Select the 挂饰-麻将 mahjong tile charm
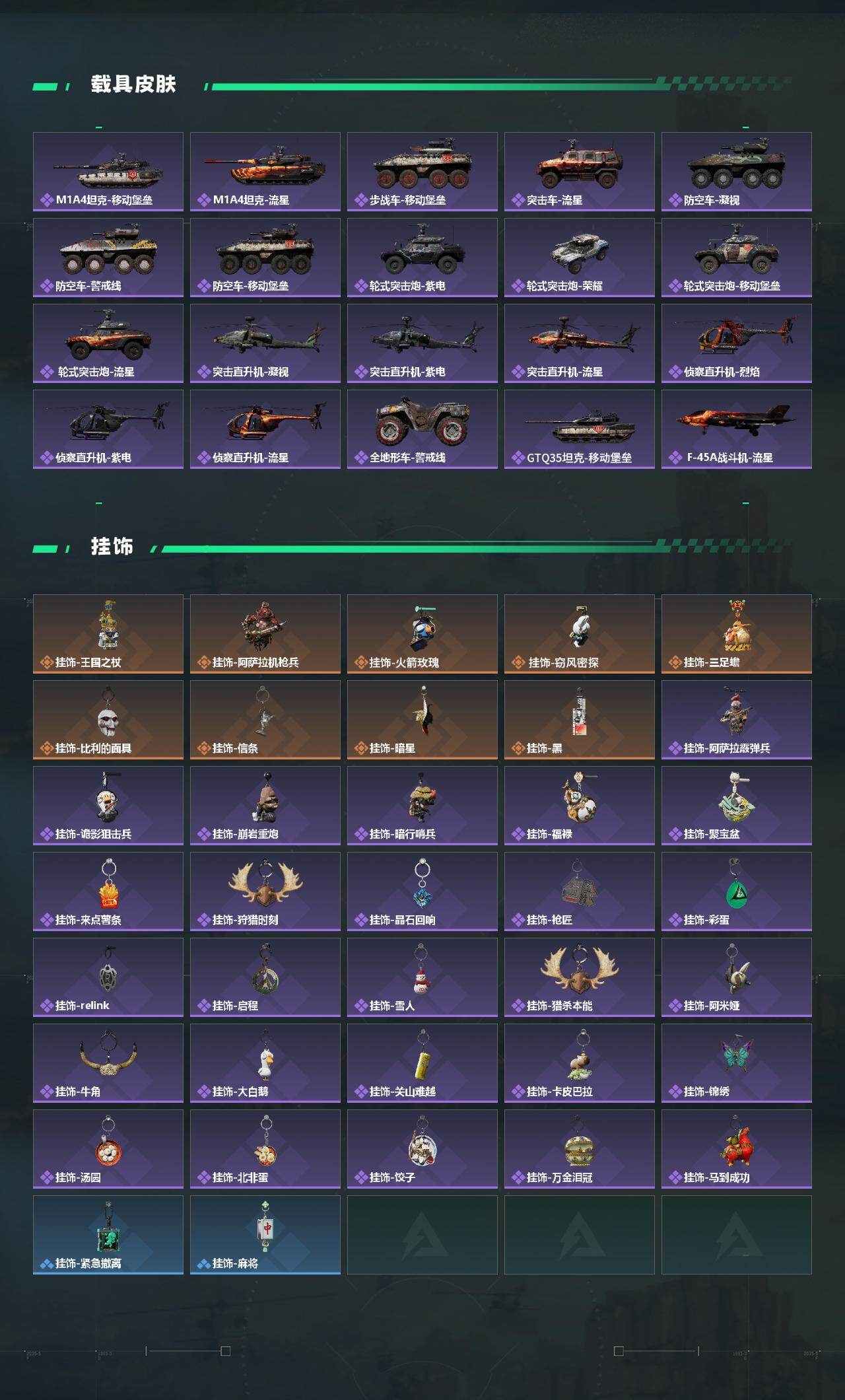This screenshot has height=1400, width=845. (x=265, y=1235)
